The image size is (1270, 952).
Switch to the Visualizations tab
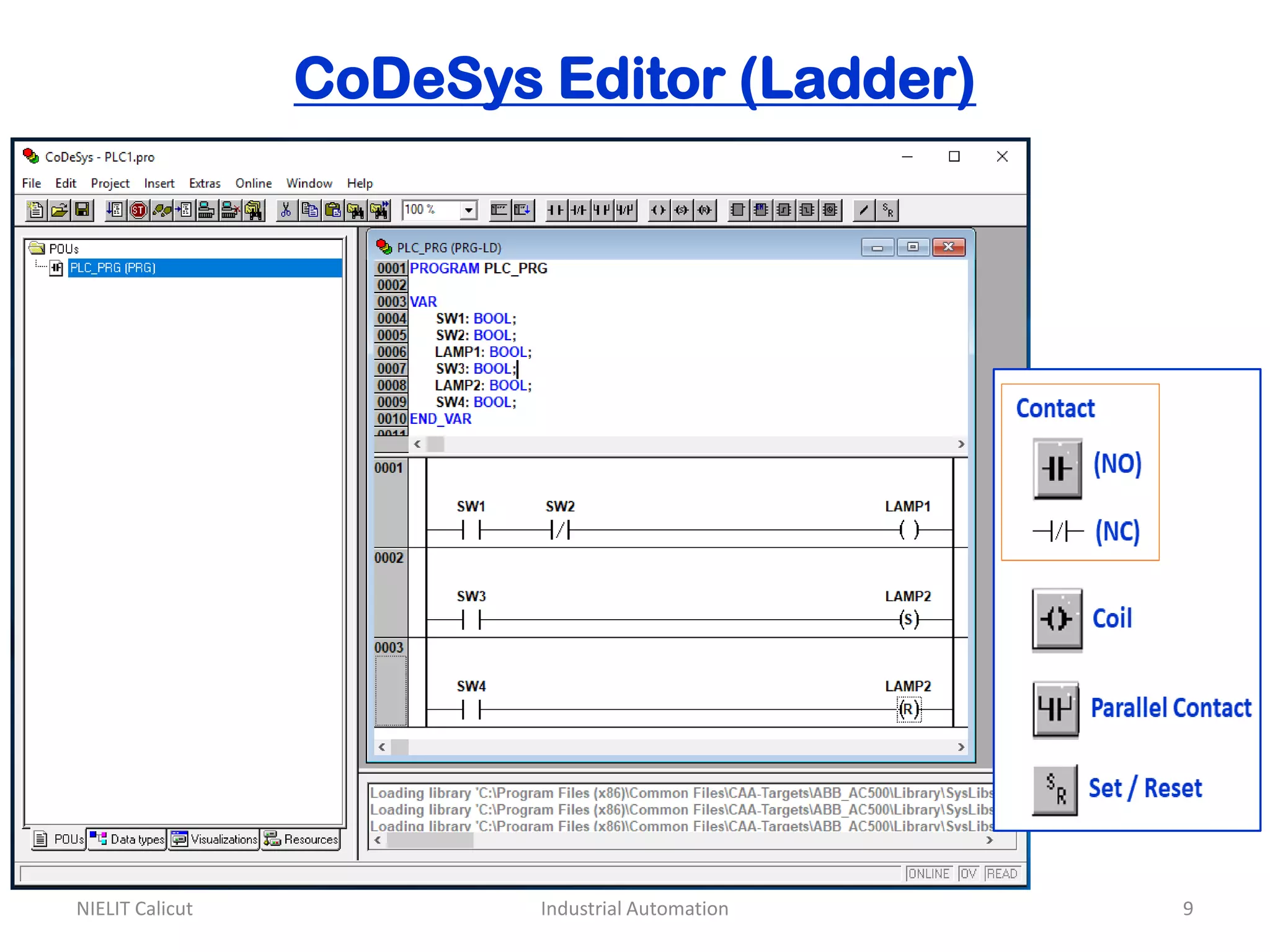click(x=215, y=839)
